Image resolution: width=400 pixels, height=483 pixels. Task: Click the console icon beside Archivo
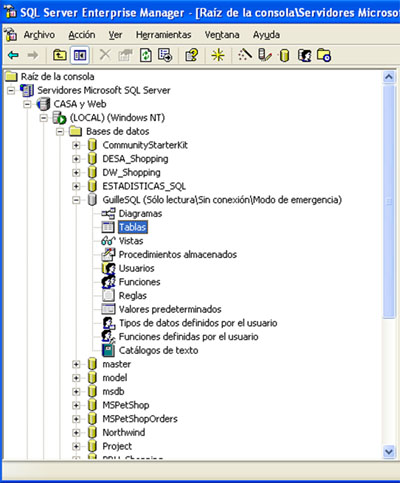[11, 35]
